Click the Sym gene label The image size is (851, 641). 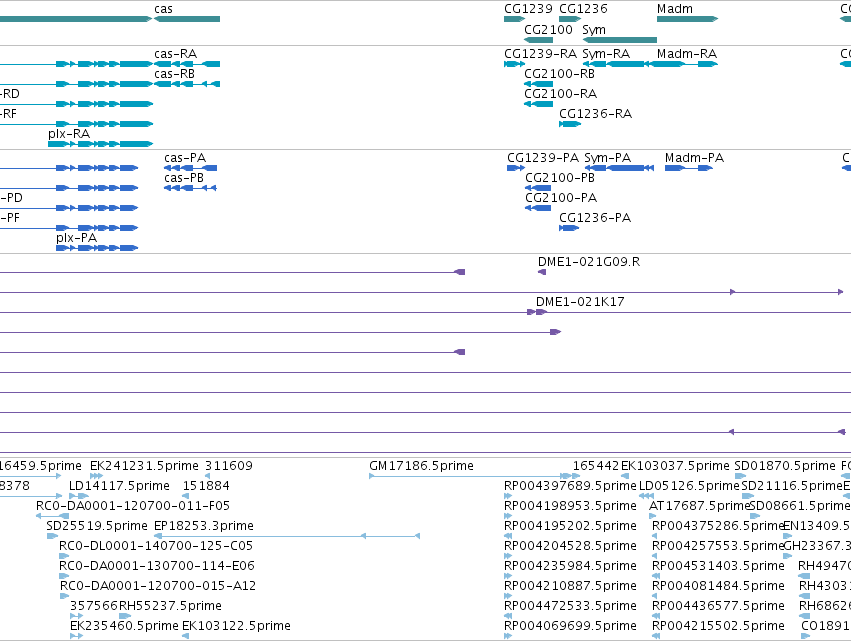(594, 30)
